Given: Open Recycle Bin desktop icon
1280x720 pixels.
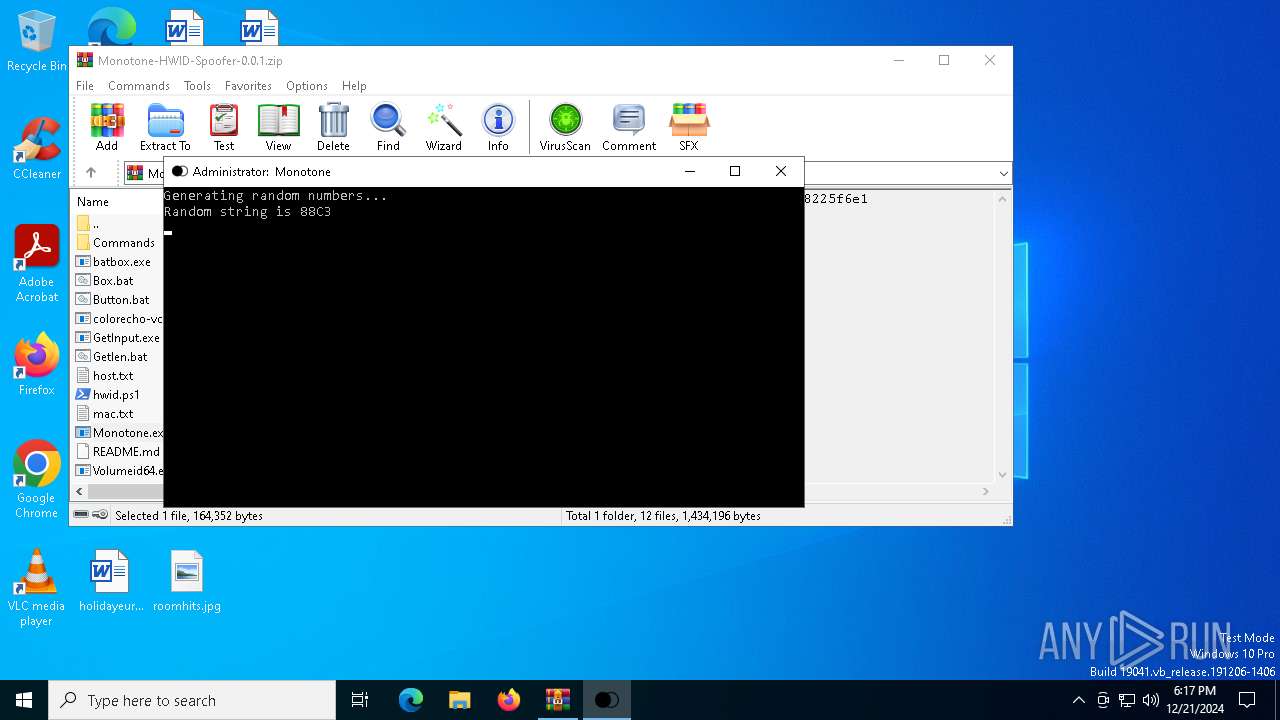Looking at the screenshot, I should pyautogui.click(x=37, y=43).
